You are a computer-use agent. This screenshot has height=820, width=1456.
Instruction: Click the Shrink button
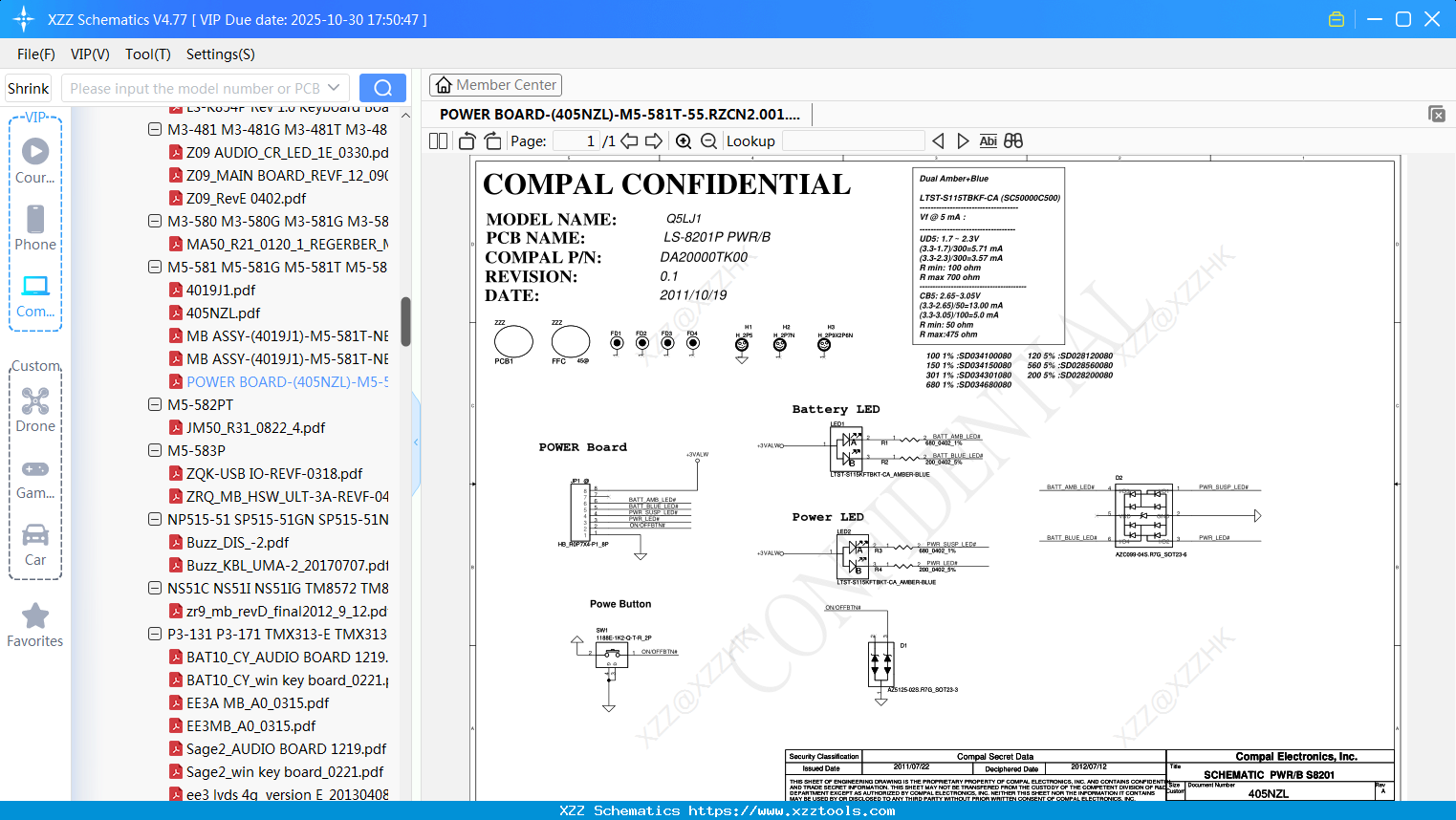(29, 88)
